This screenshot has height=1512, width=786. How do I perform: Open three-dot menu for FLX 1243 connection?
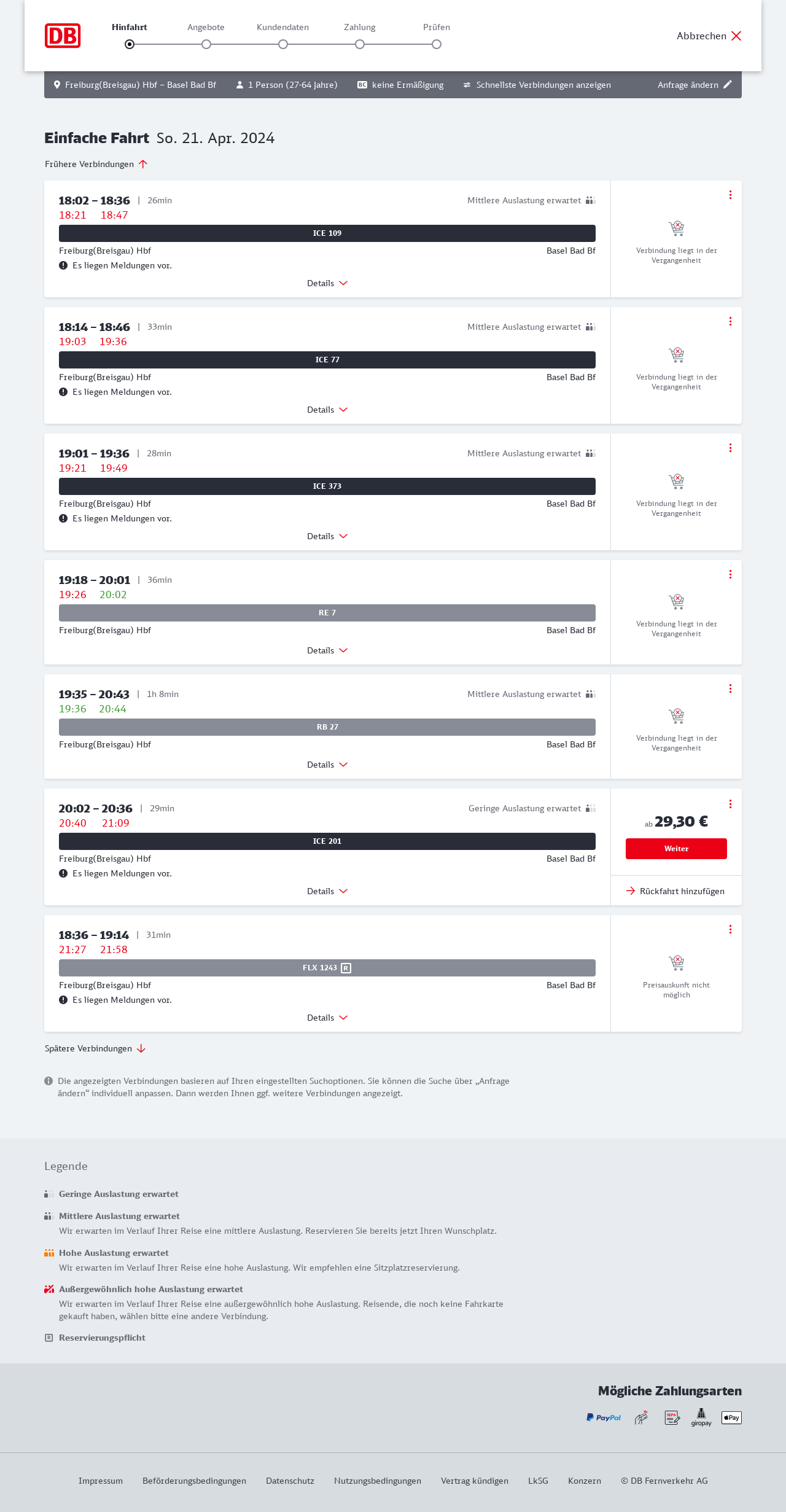click(730, 929)
